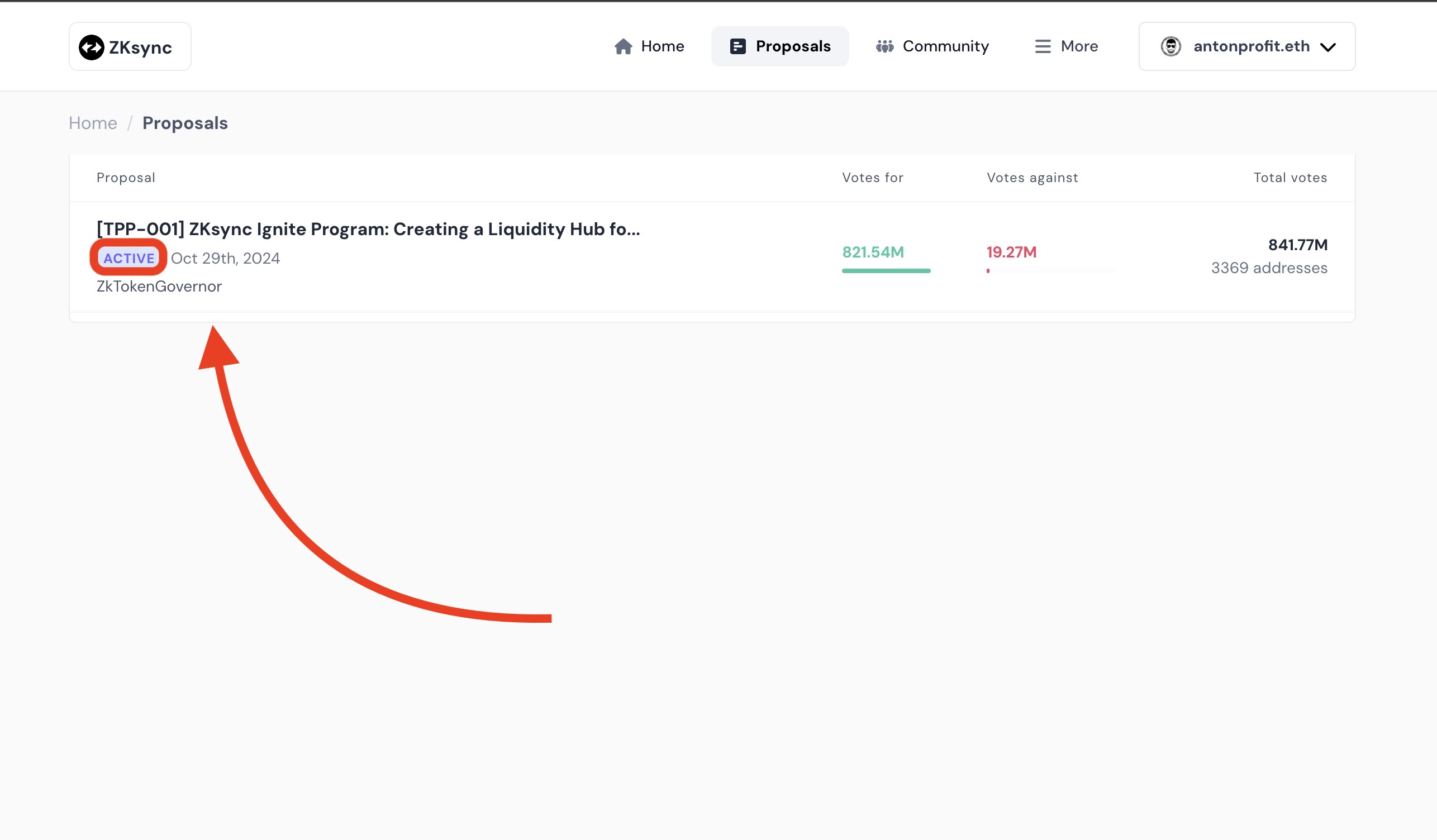Expand the antonprofit.eth account chevron
1437x840 pixels.
pos(1328,47)
